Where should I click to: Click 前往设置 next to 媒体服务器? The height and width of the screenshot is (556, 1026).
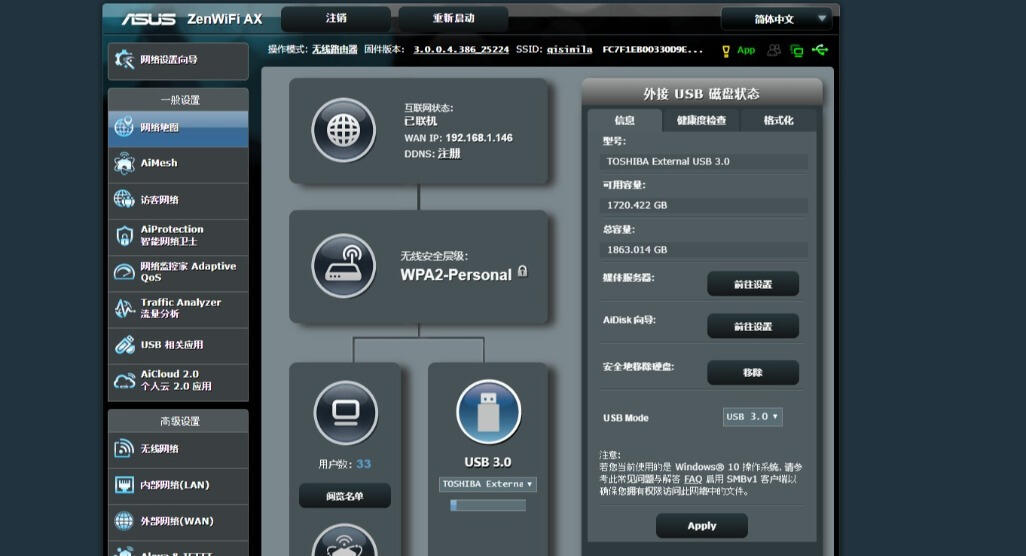[752, 284]
